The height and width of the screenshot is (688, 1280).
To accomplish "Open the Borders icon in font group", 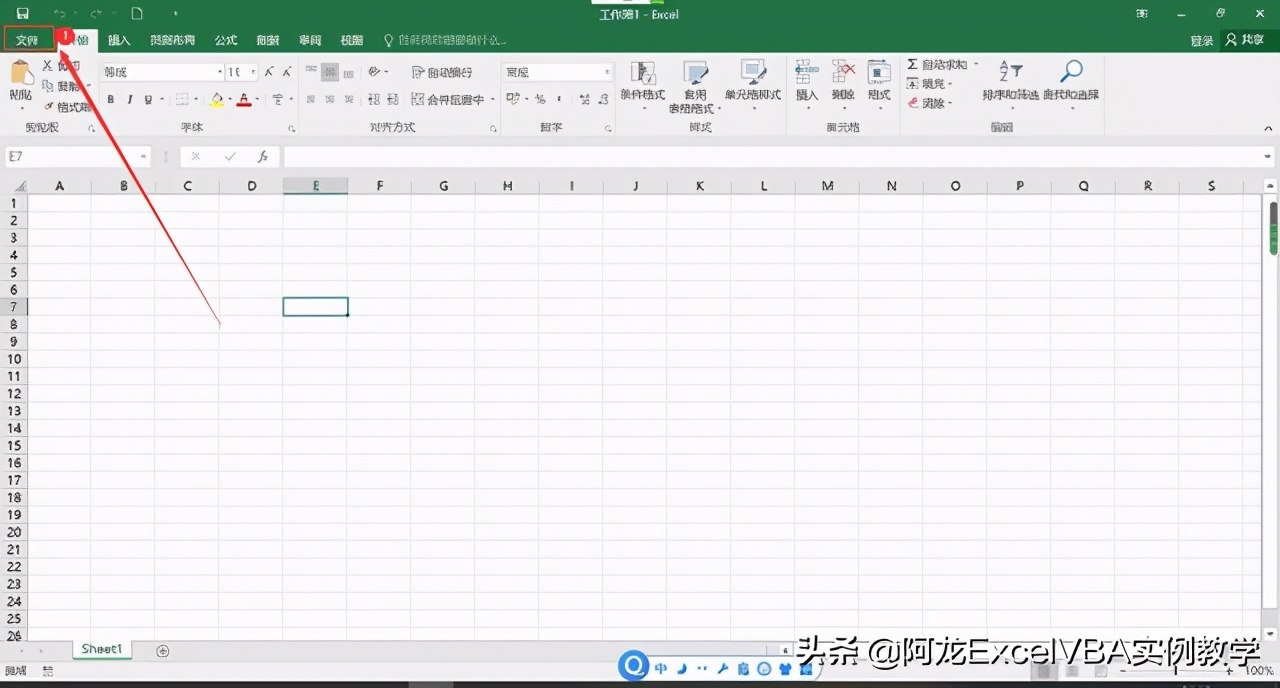I will 181,99.
